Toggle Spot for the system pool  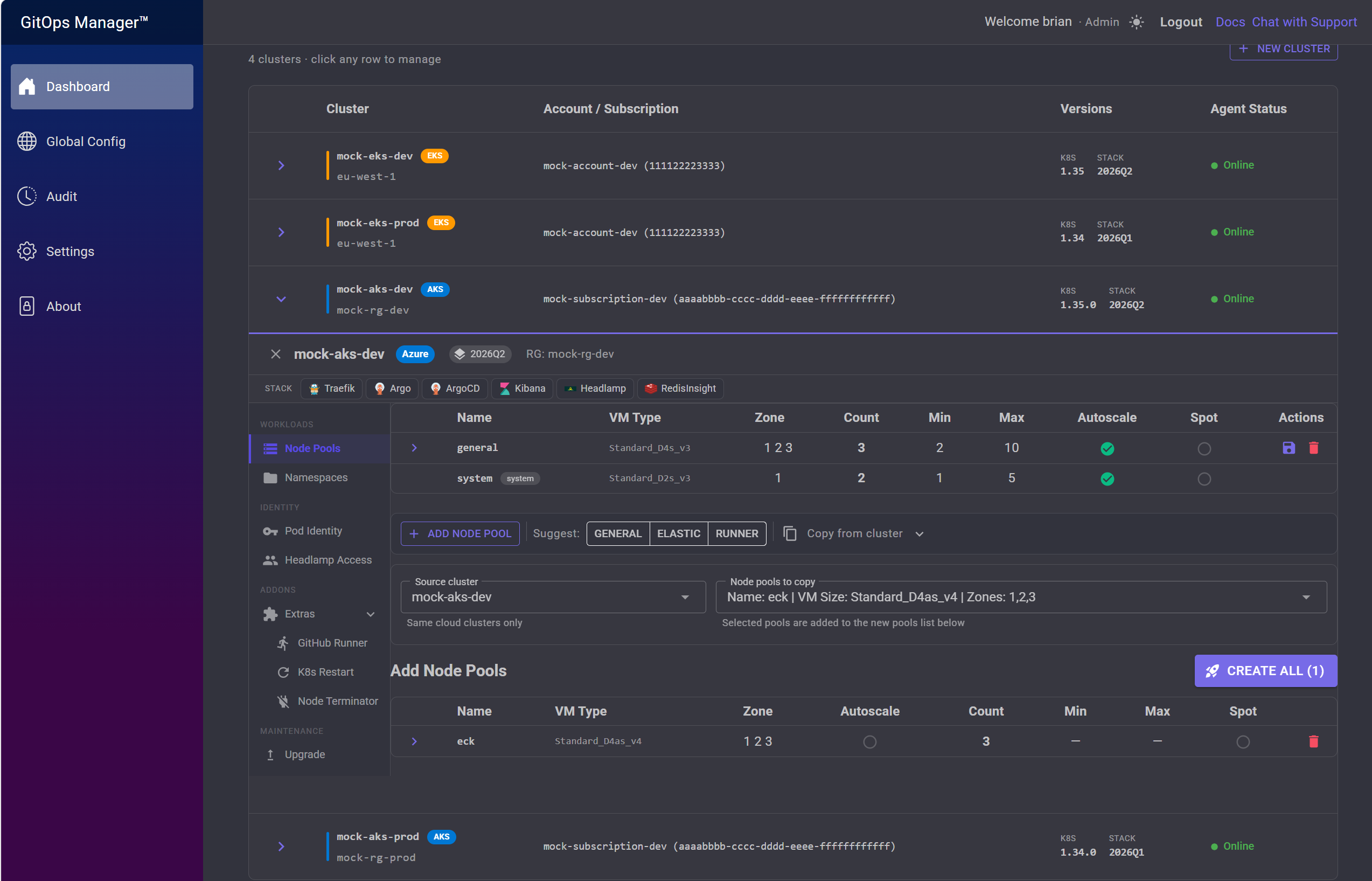click(x=1204, y=479)
